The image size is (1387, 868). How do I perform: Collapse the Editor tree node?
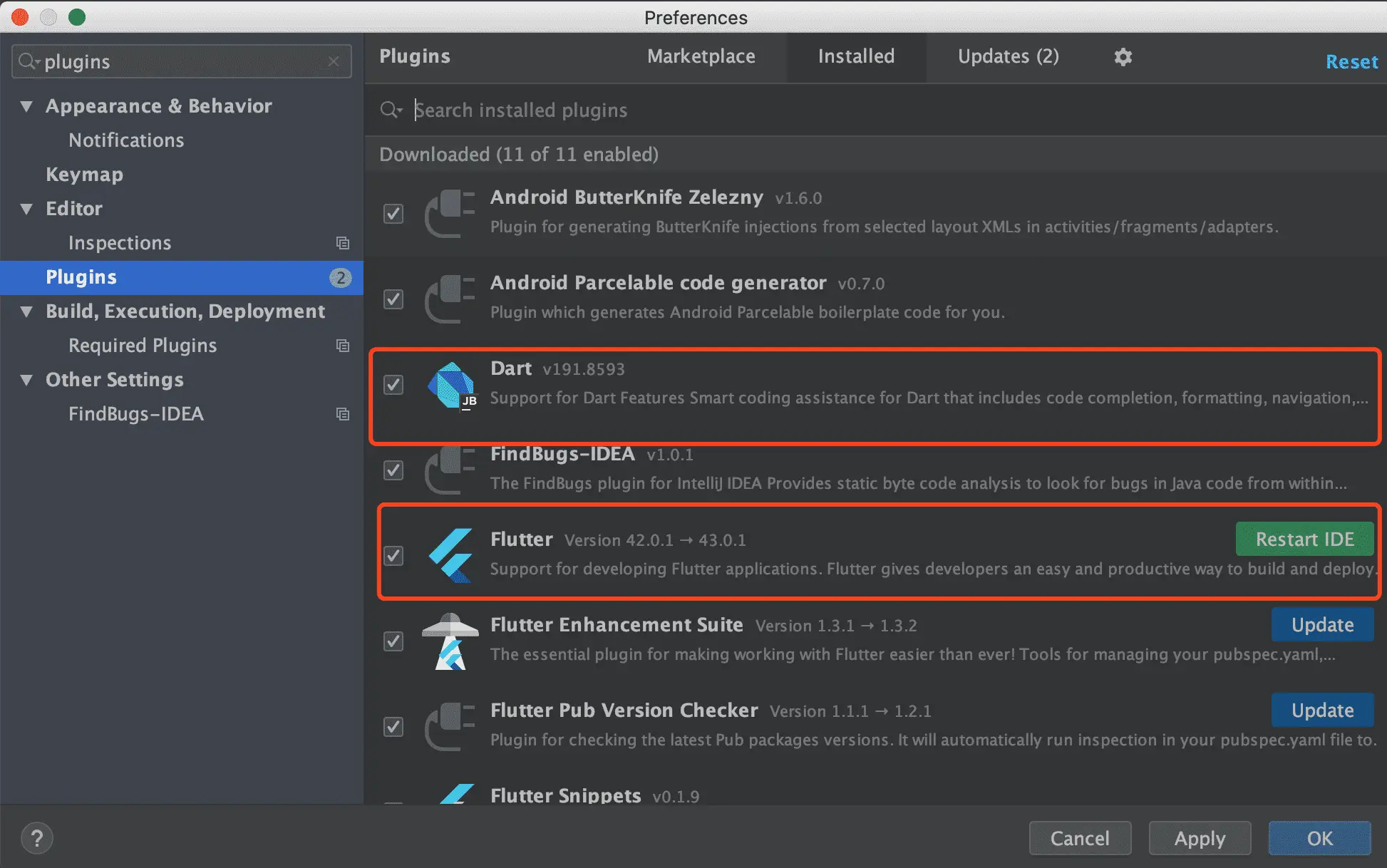(x=26, y=209)
